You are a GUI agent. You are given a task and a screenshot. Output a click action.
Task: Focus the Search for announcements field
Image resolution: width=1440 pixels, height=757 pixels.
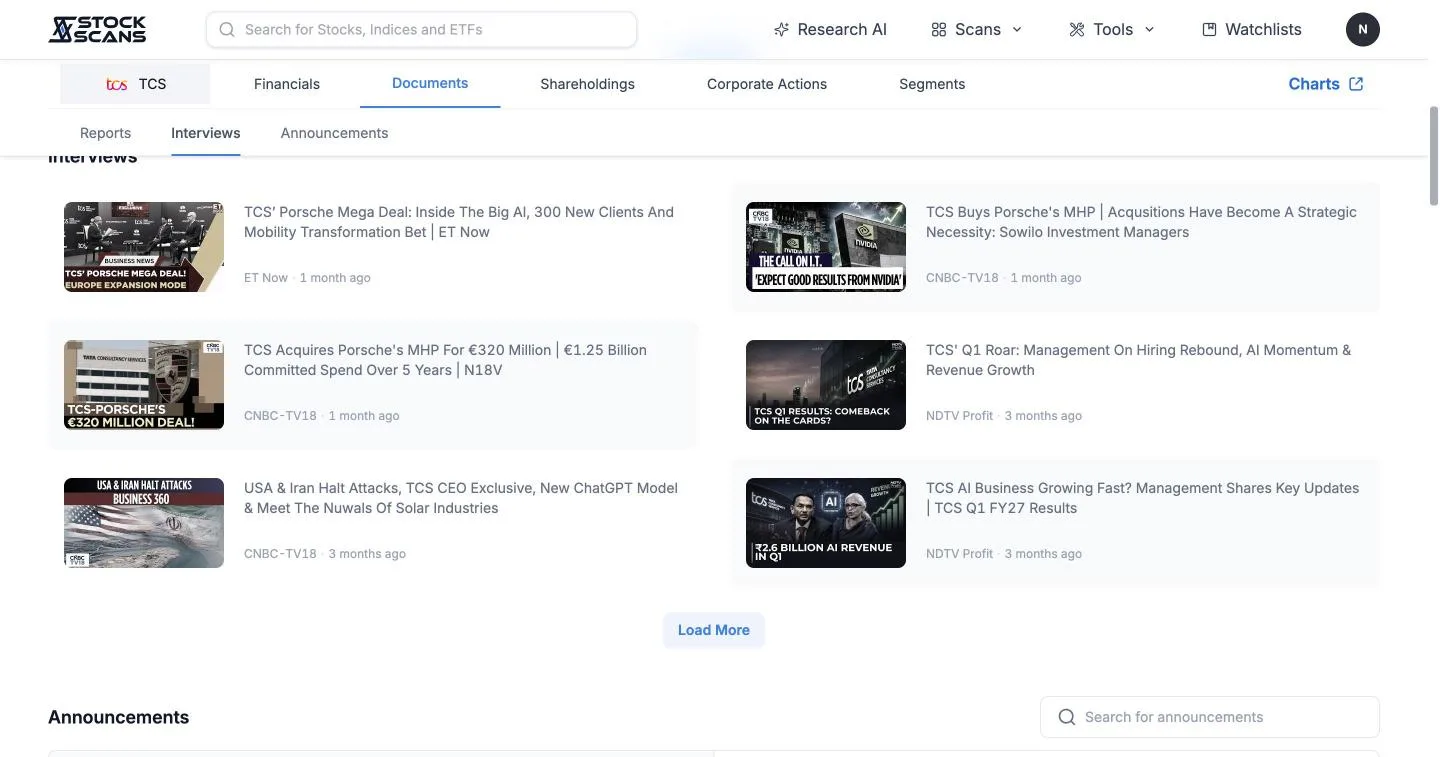click(x=1210, y=717)
